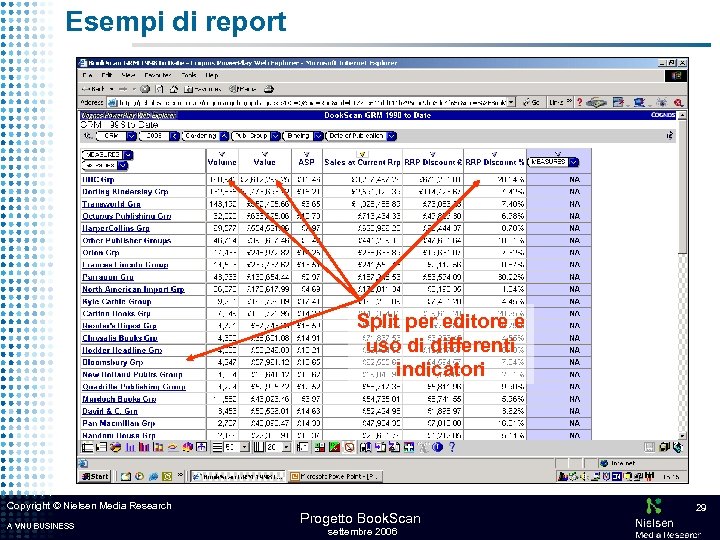Click the IE Print icon
Image resolution: width=720 pixels, height=540 pixels.
point(269,89)
